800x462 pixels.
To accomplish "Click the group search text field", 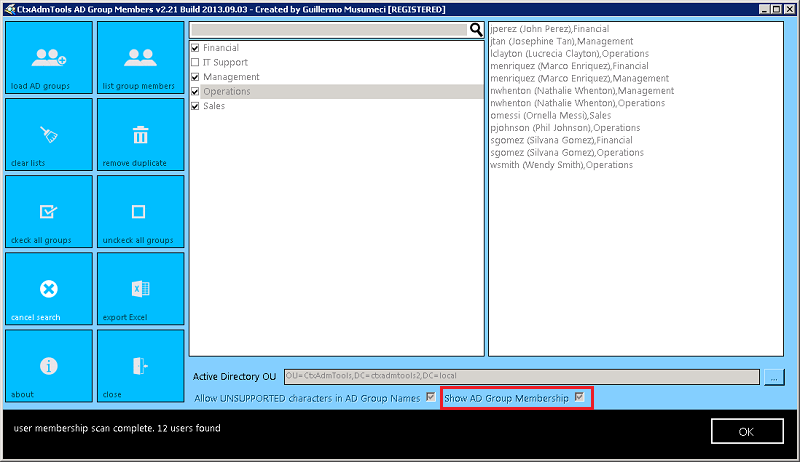I will coord(329,30).
